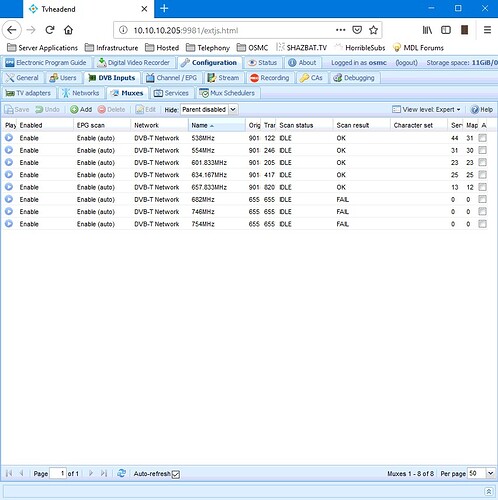The width and height of the screenshot is (498, 500).
Task: Play the 657.833MHz mux stream
Action: pyautogui.click(x=9, y=187)
